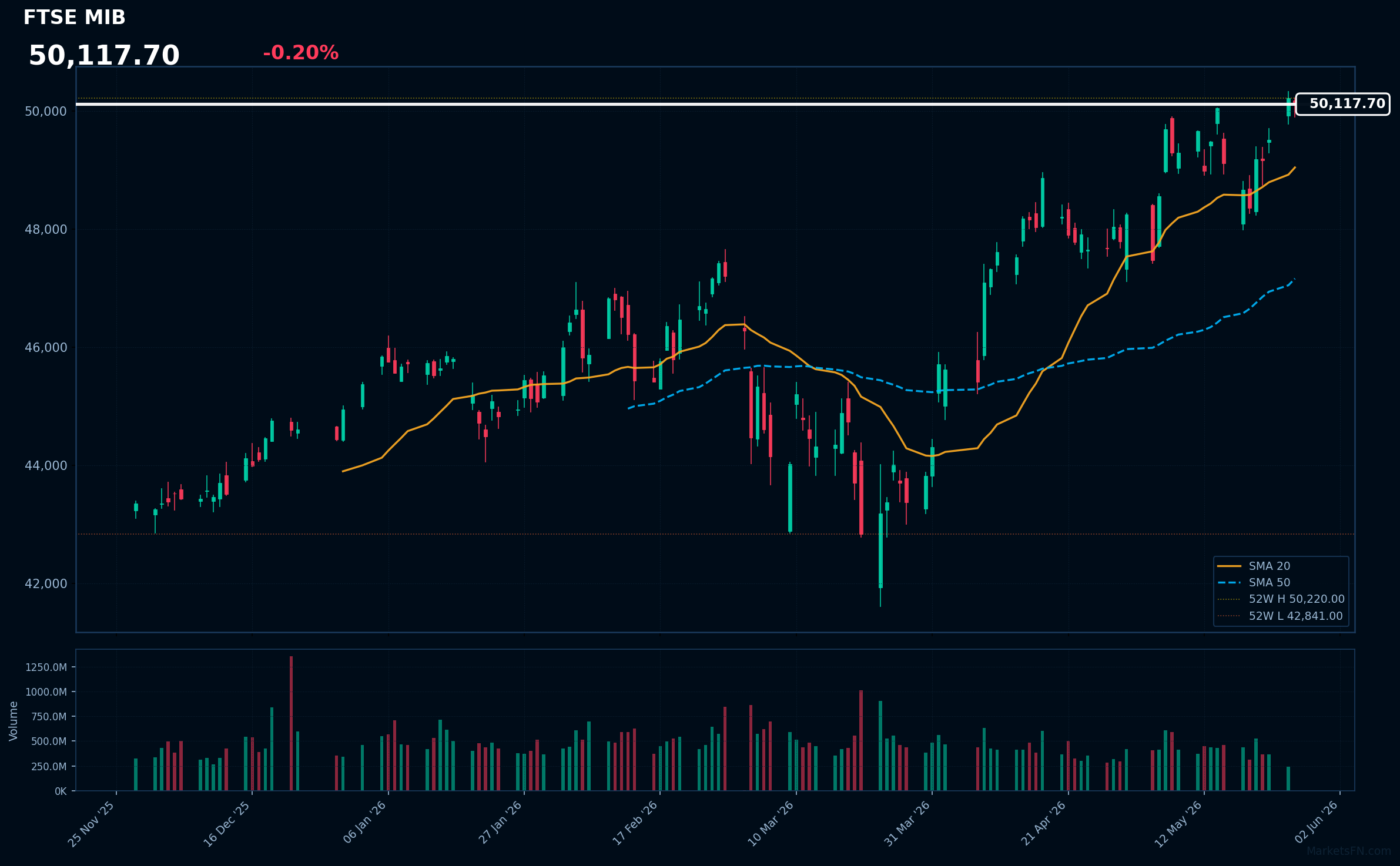The width and height of the screenshot is (1400, 866).
Task: Click the 16 Dec '25 date label
Action: click(x=227, y=824)
